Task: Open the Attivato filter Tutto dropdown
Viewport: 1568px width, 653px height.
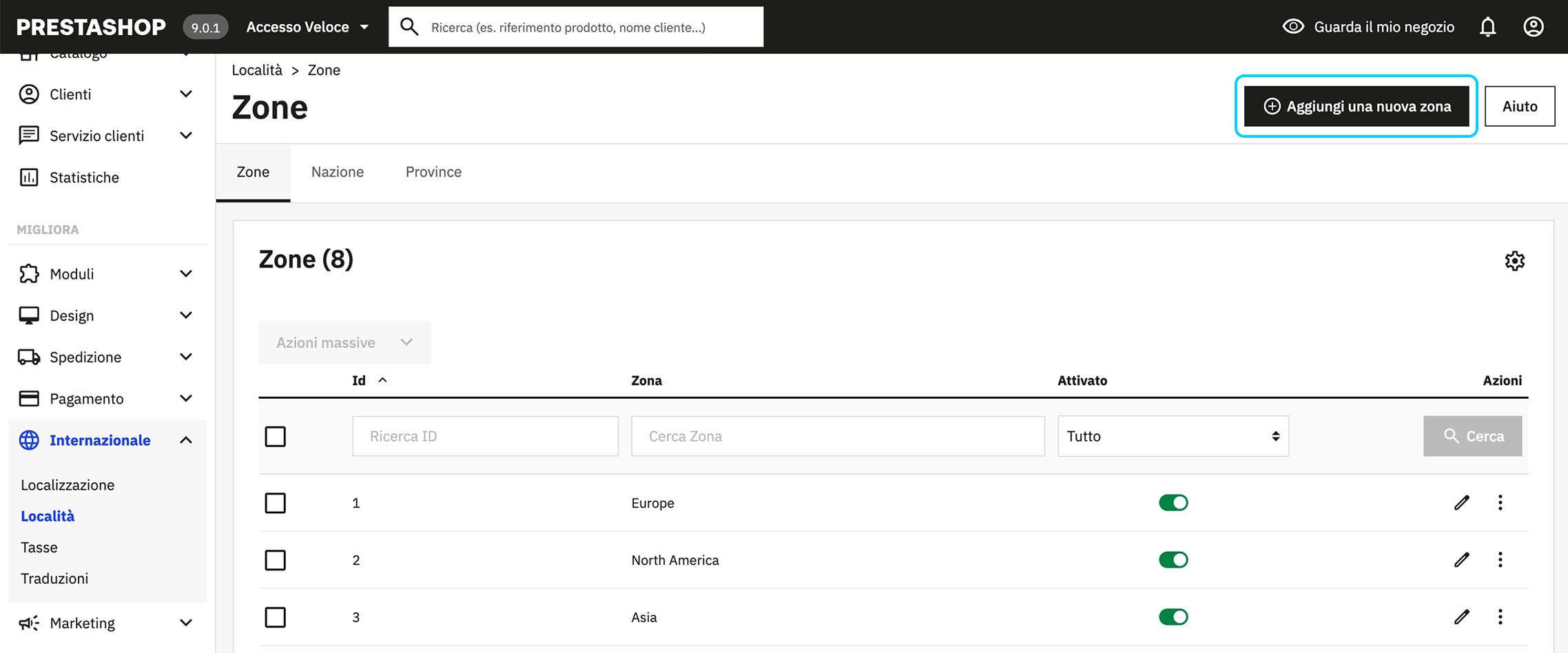Action: pyautogui.click(x=1173, y=436)
